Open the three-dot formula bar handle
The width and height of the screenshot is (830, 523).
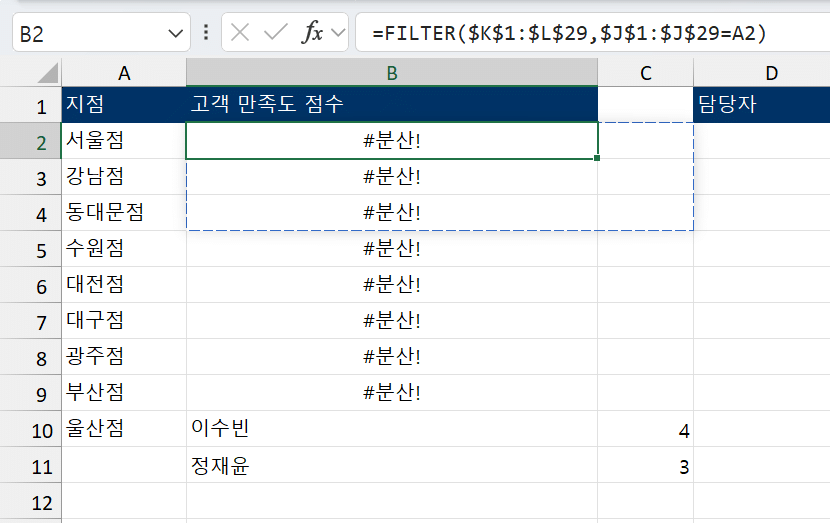tap(206, 33)
